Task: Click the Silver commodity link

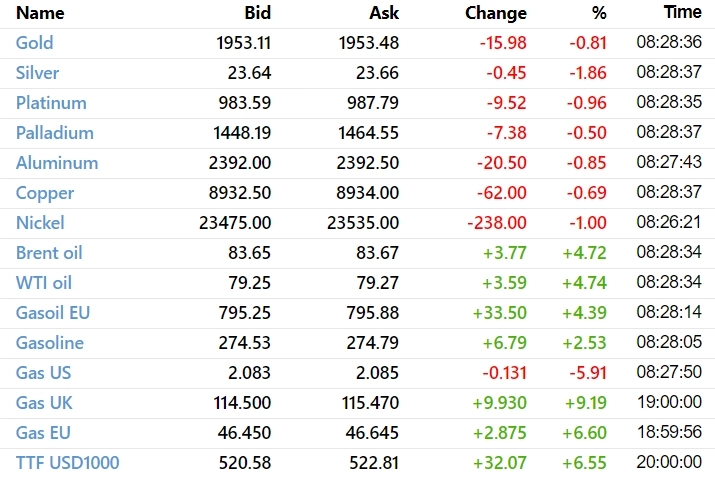Action: [38, 73]
